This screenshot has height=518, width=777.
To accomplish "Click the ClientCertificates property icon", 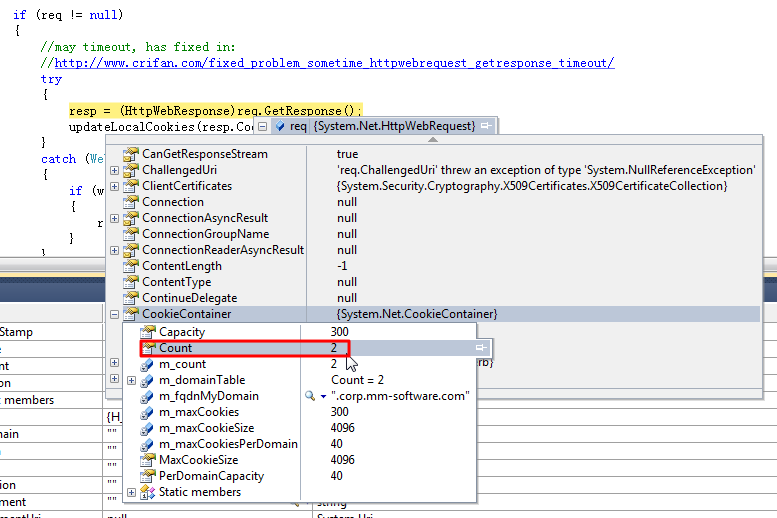I will [131, 186].
